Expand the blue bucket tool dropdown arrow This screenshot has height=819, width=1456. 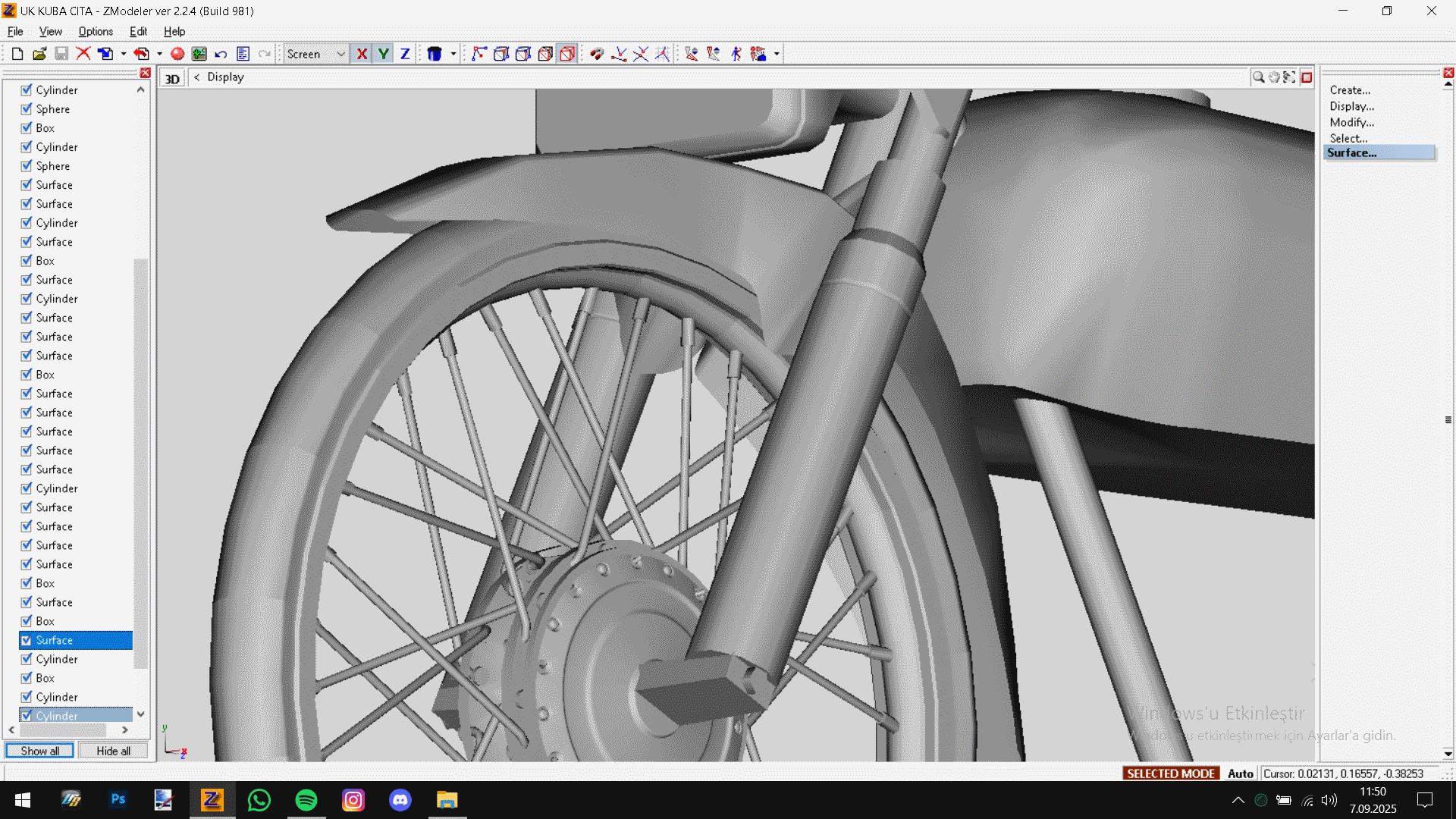click(453, 54)
